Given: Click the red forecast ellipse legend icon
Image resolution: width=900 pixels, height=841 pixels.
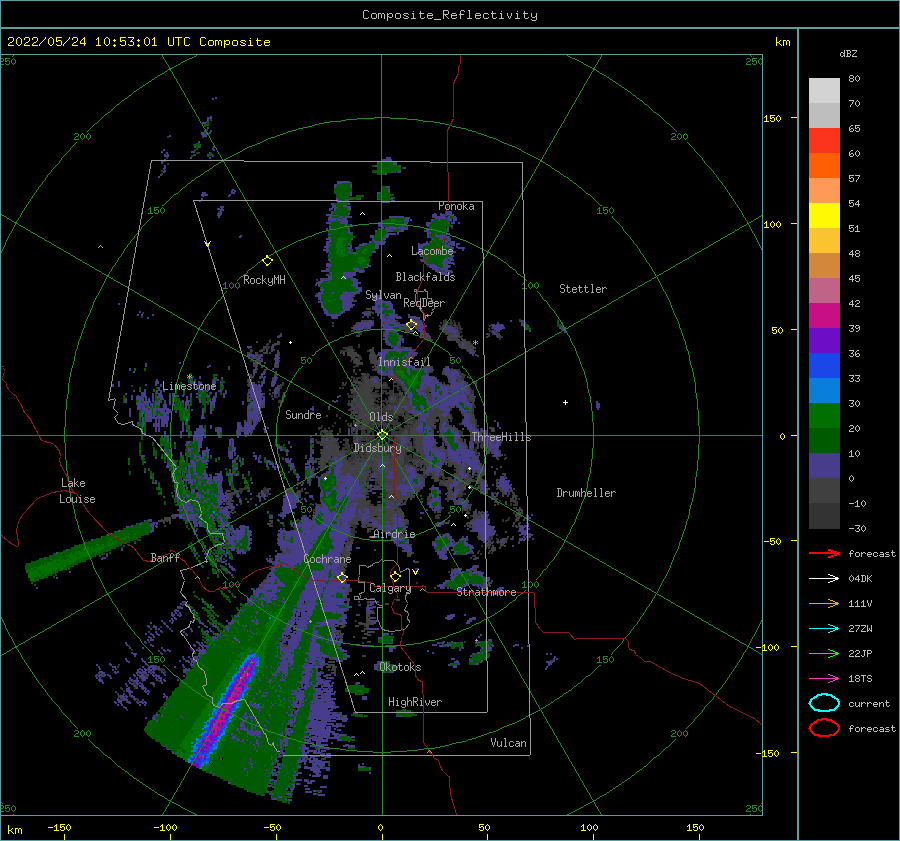Looking at the screenshot, I should (x=824, y=728).
